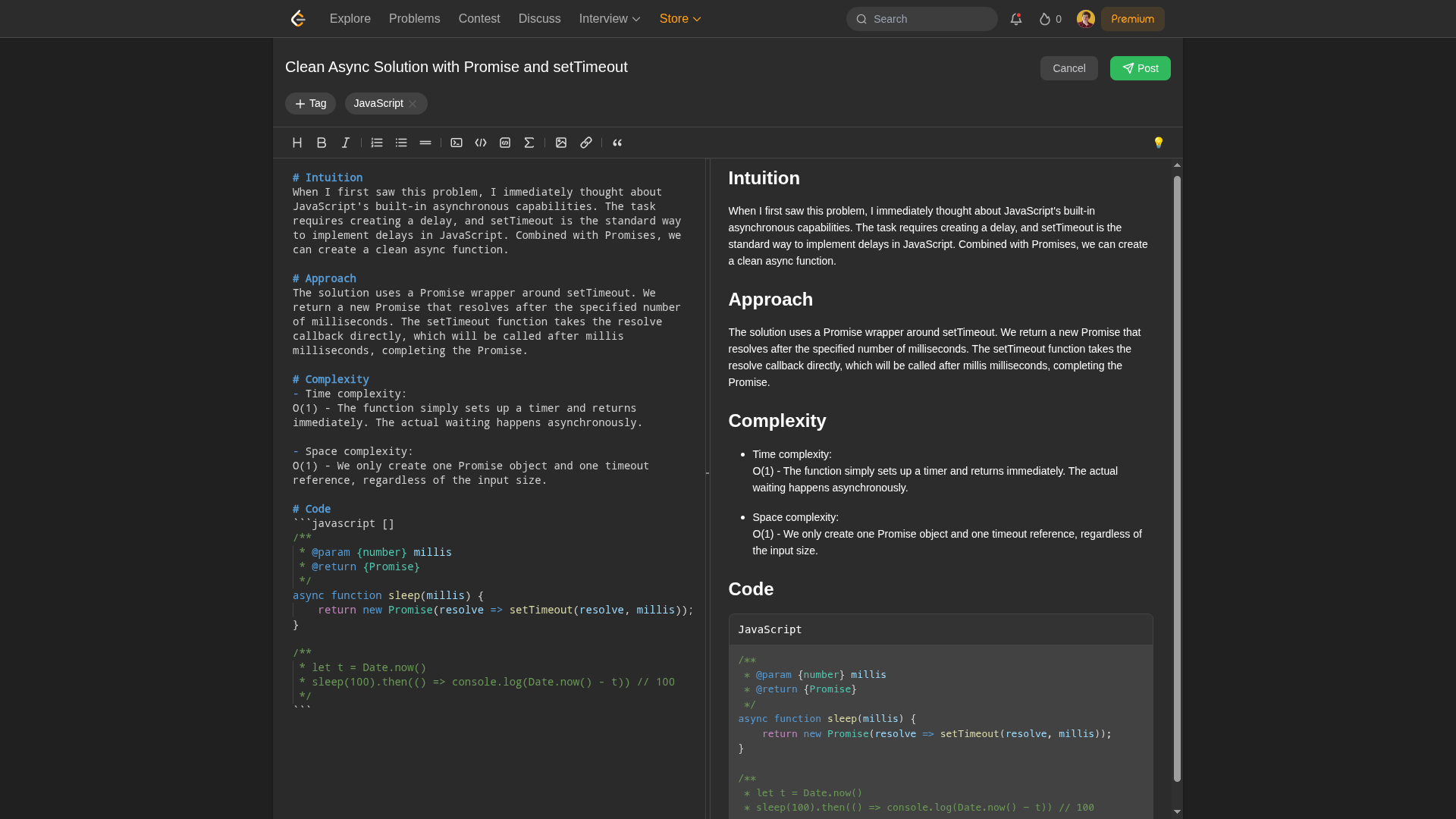This screenshot has height=819, width=1456.
Task: Insert a blockquote
Action: 617,143
